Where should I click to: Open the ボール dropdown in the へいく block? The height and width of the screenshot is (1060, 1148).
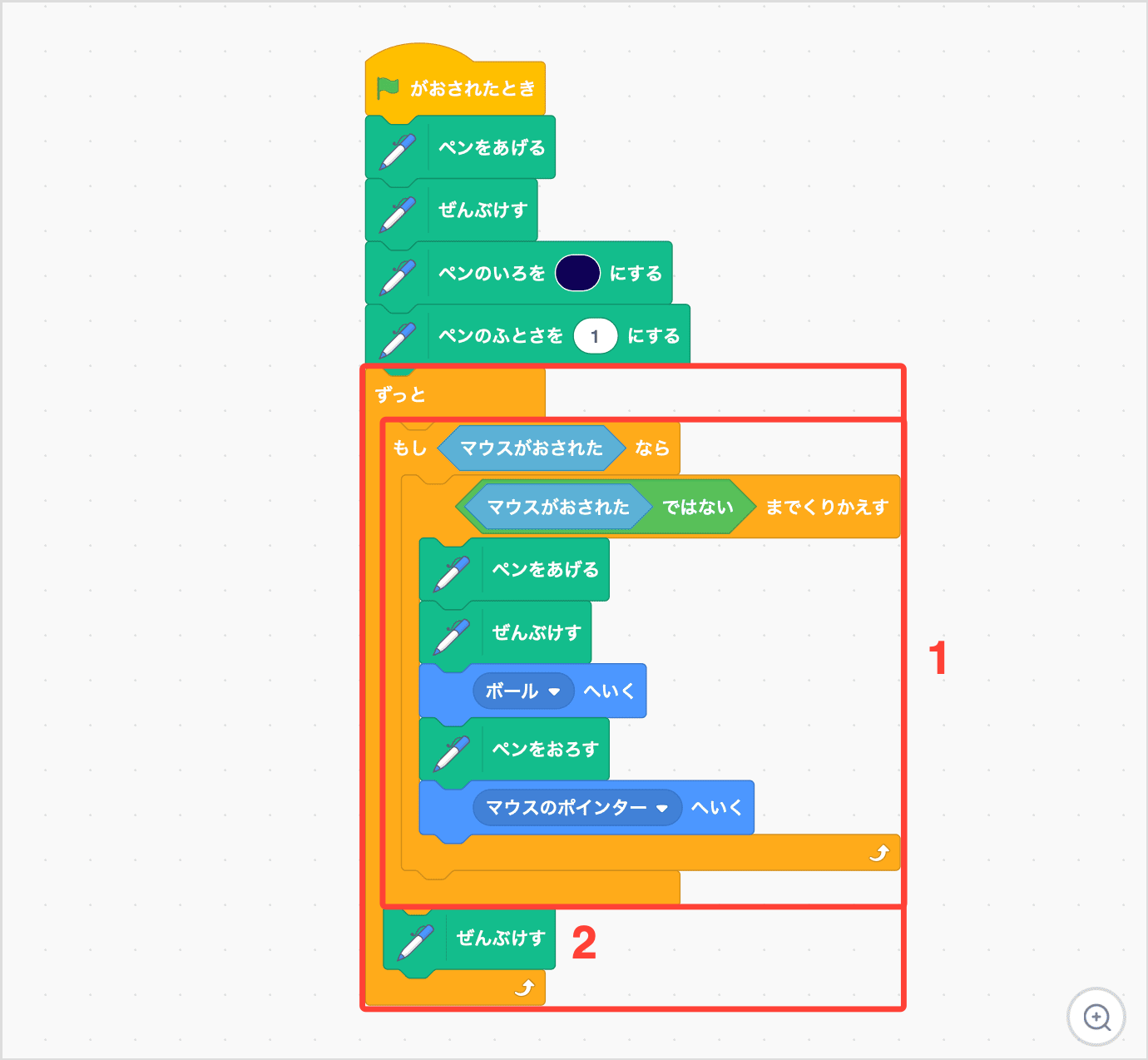554,691
